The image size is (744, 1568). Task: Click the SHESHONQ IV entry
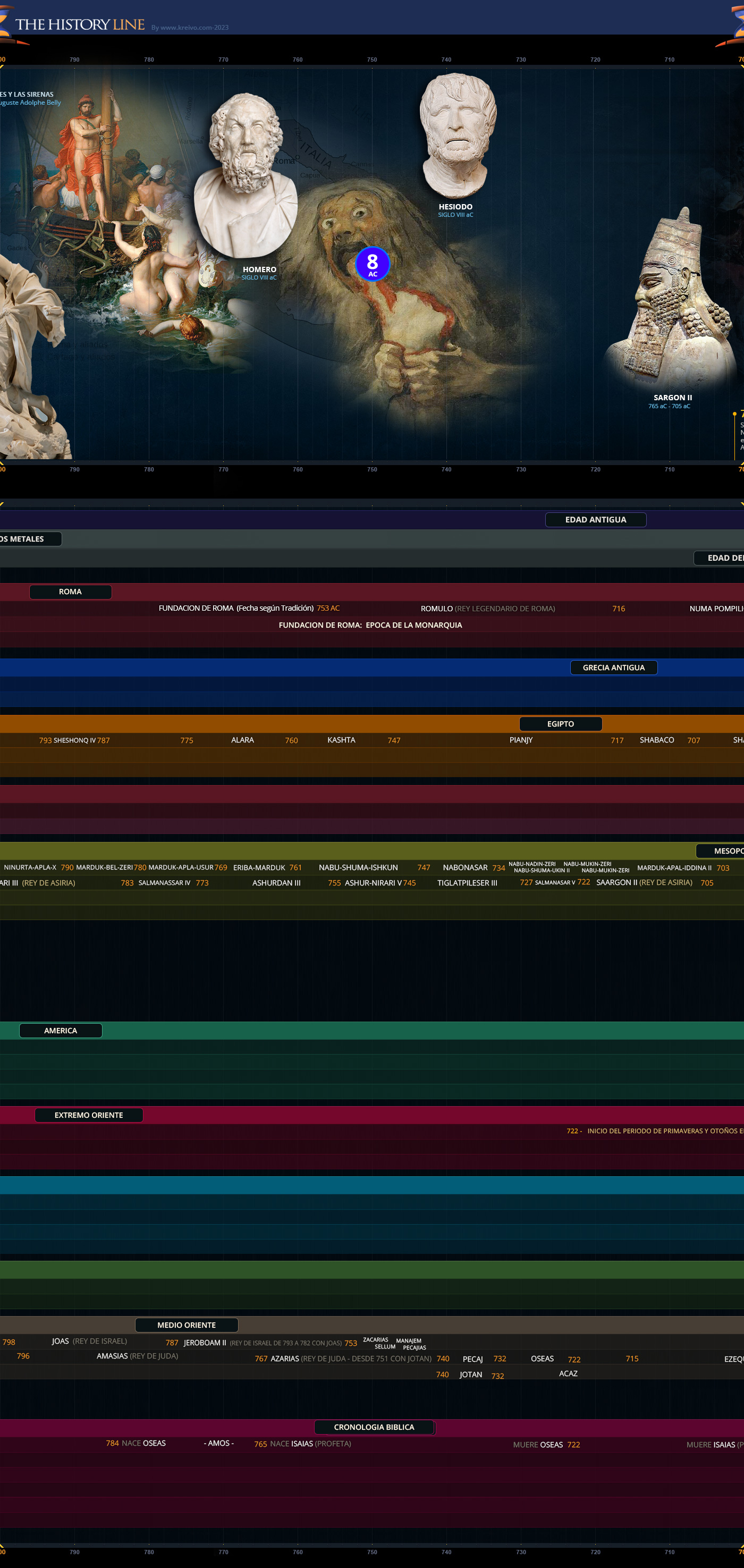74,740
